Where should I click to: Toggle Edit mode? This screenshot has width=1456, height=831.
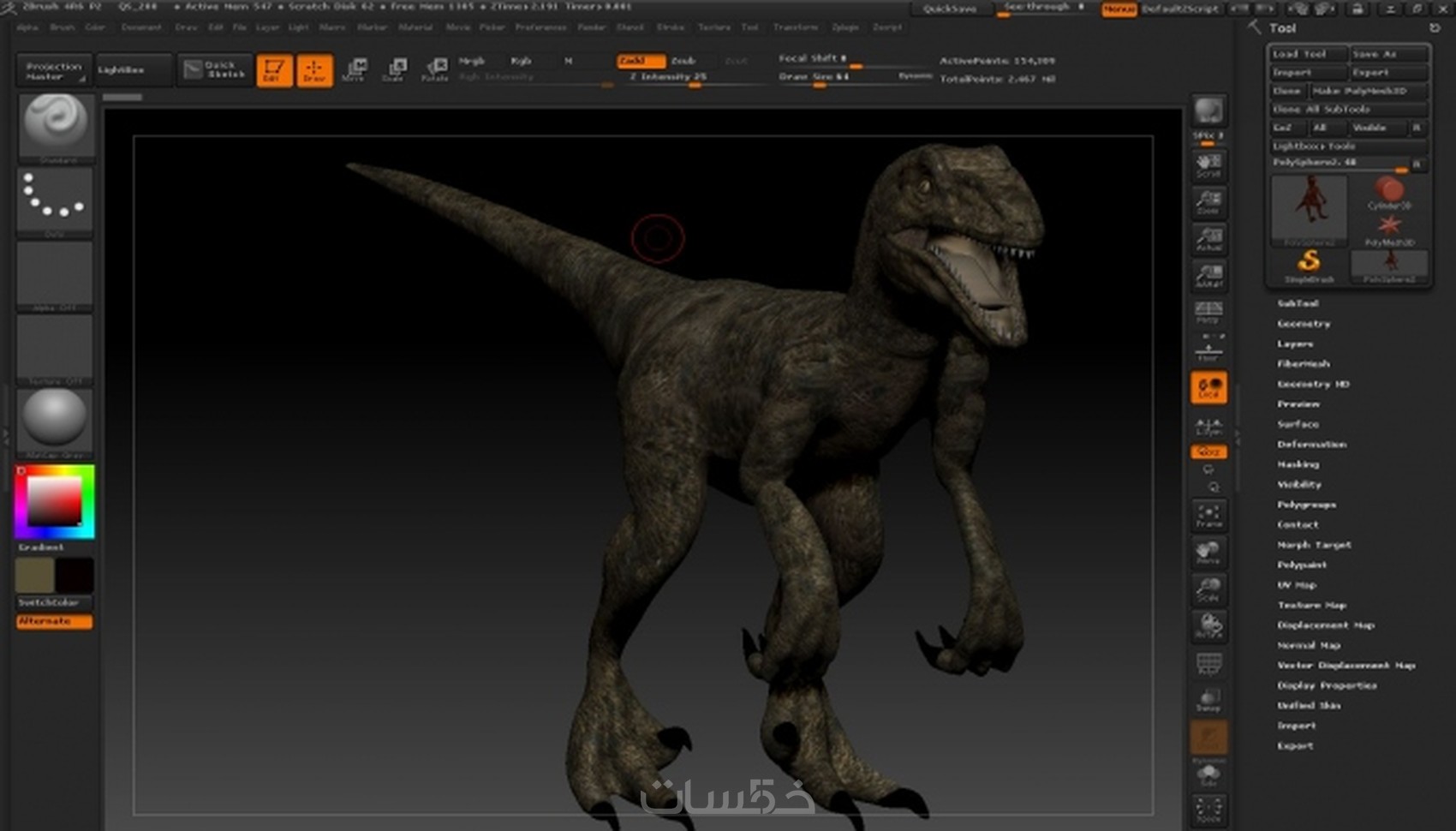pos(274,70)
